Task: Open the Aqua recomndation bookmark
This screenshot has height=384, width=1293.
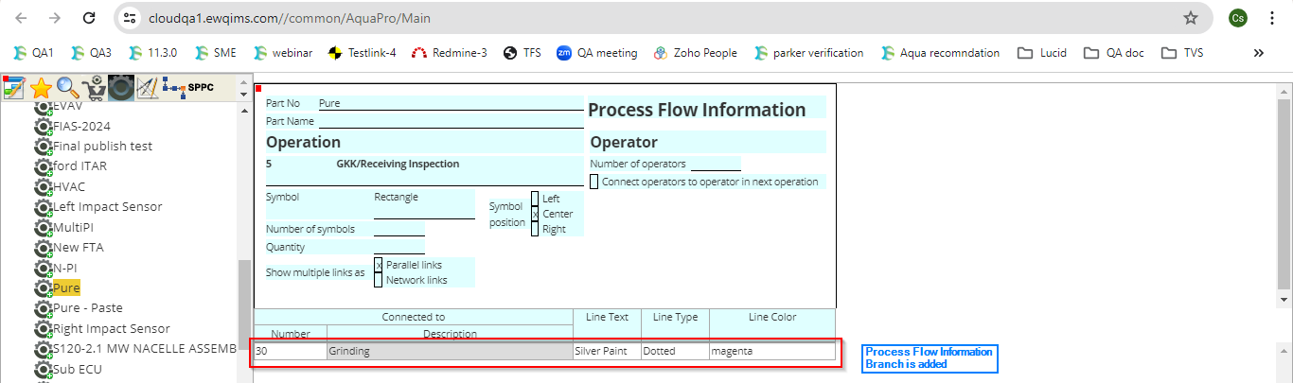Action: [x=939, y=53]
